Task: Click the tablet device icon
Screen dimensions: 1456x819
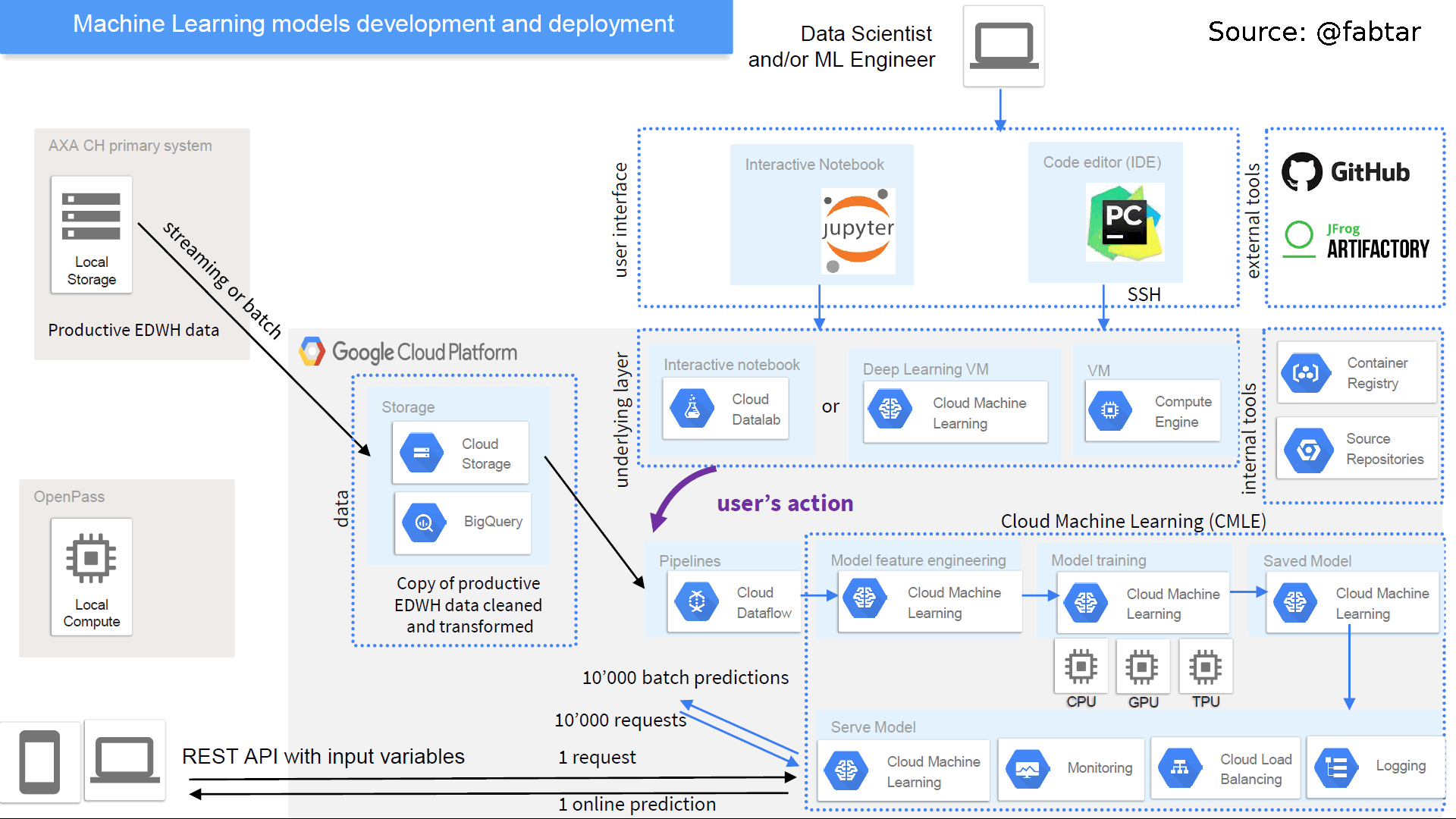Action: tap(39, 762)
